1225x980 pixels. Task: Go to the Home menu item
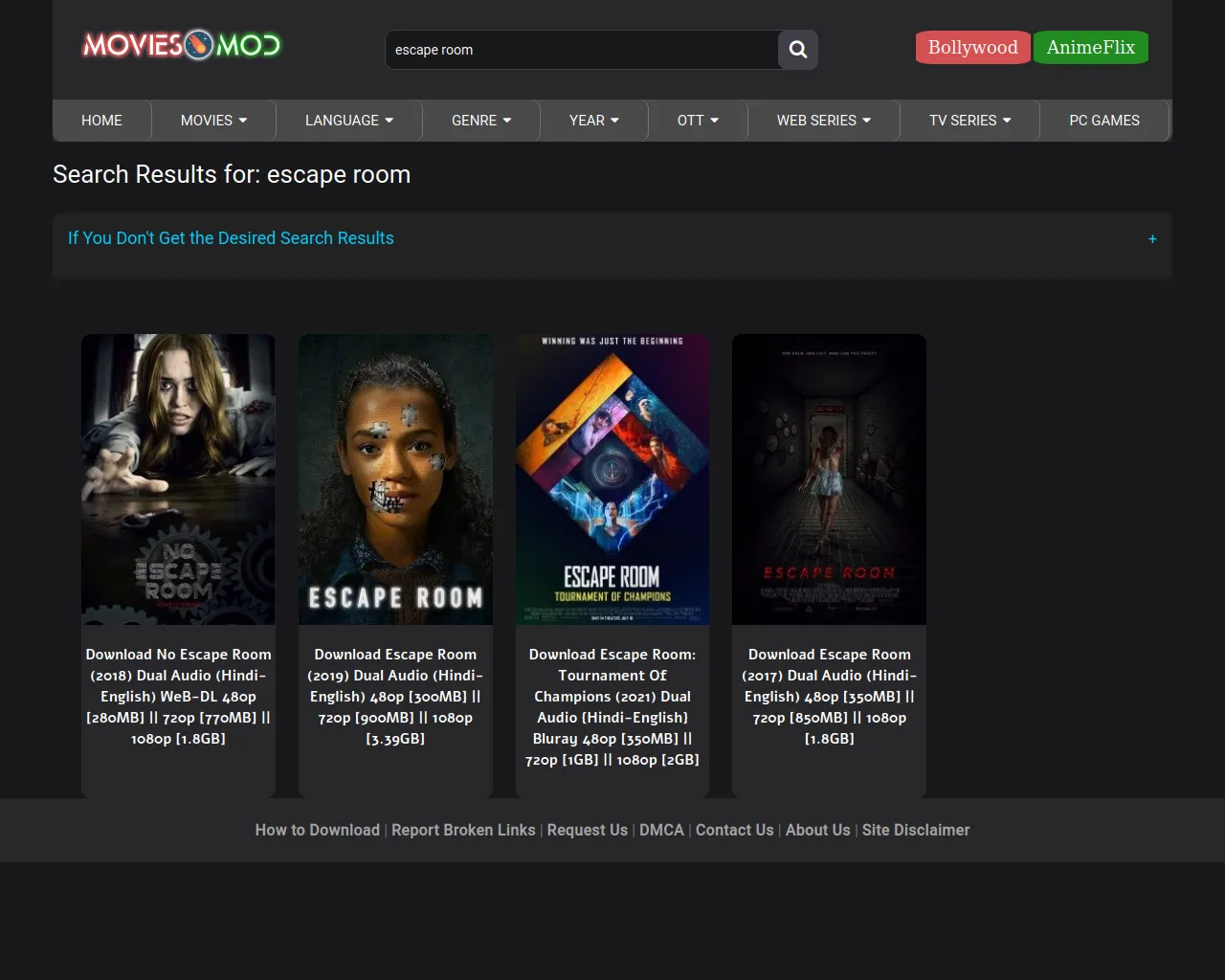[x=101, y=121]
